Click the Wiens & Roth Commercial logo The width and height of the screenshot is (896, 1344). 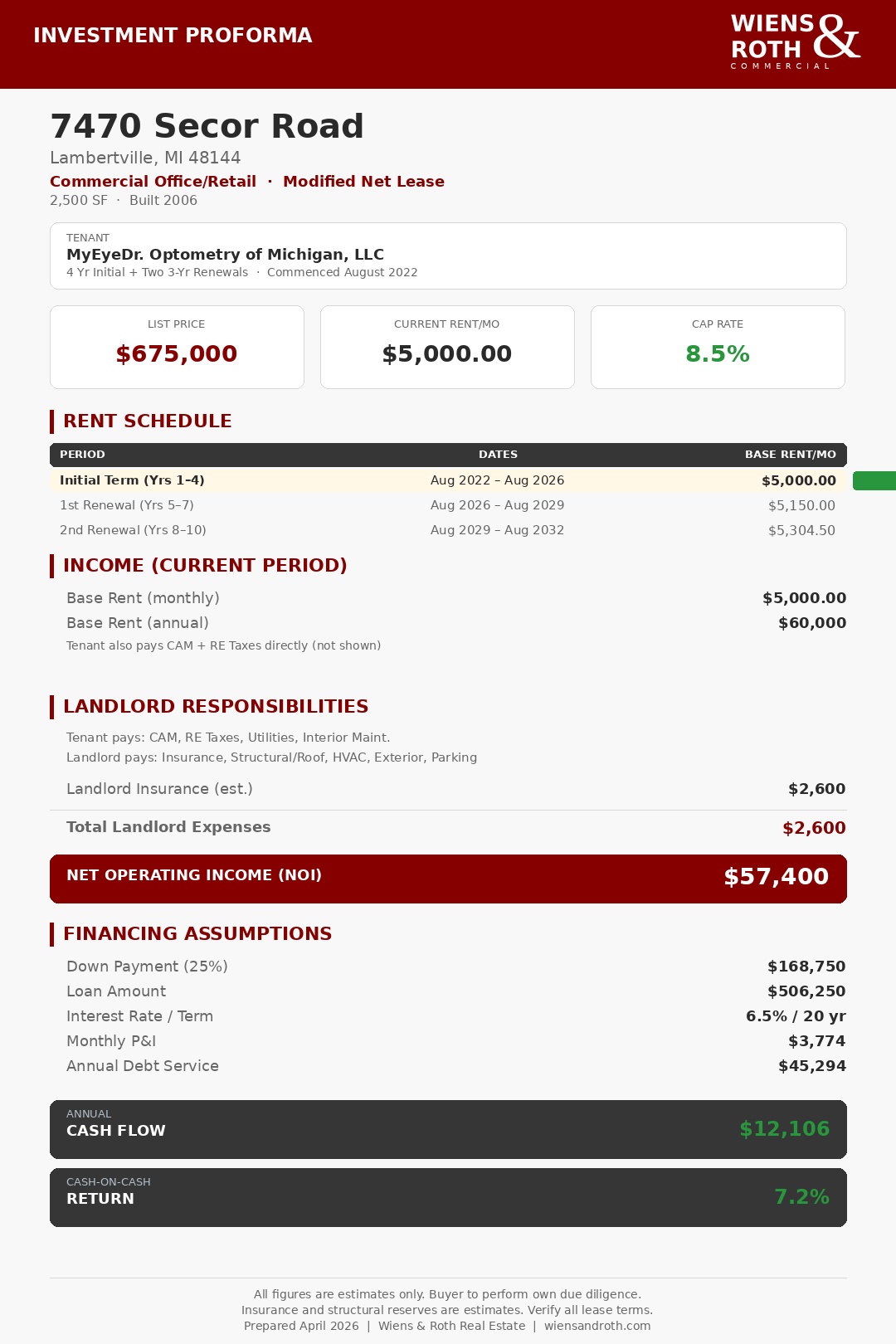click(796, 41)
